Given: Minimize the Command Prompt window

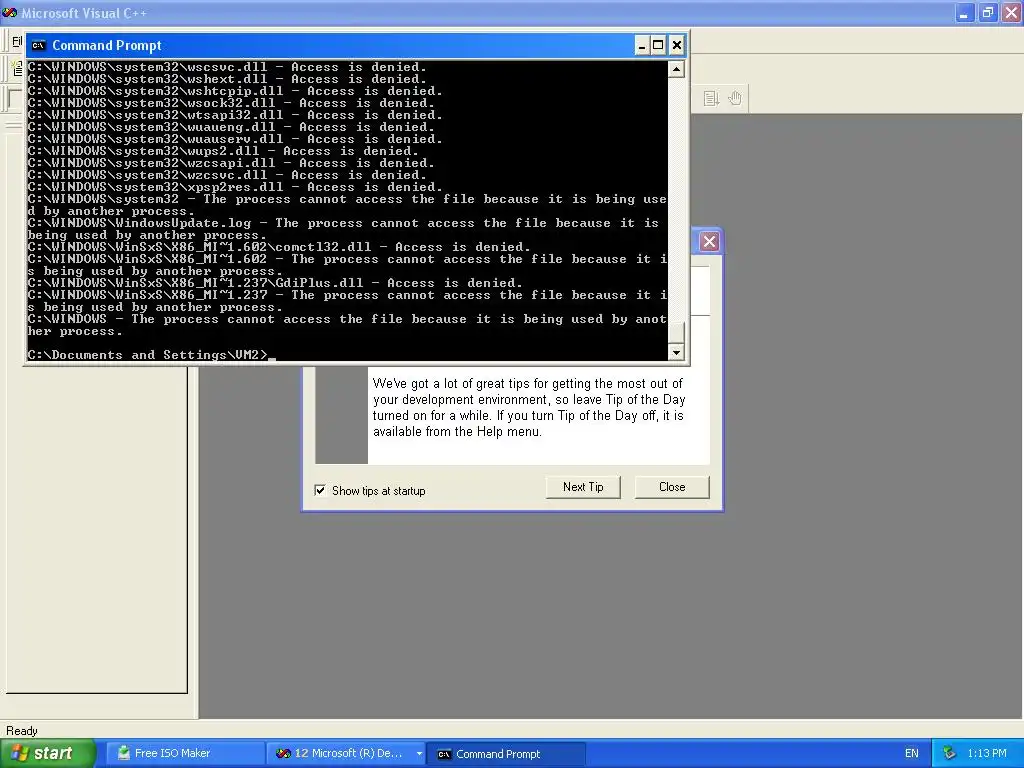Looking at the screenshot, I should [x=641, y=45].
